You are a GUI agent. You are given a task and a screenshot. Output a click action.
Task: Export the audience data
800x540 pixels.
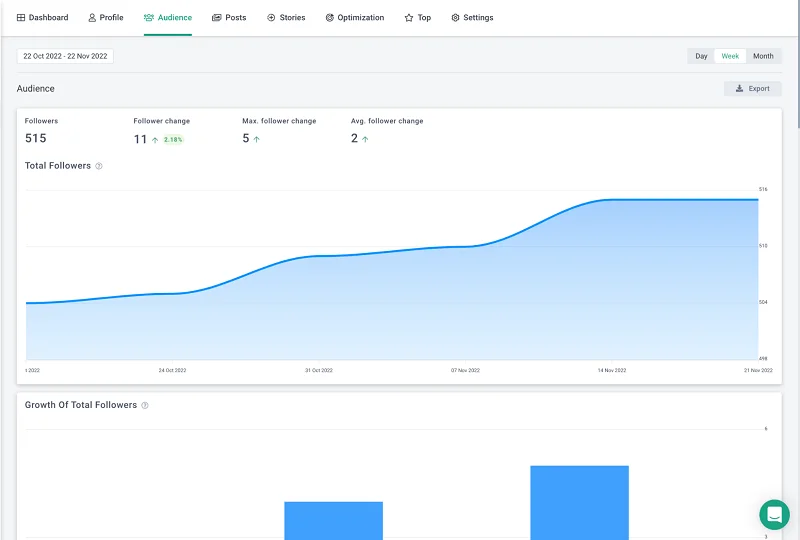(752, 89)
